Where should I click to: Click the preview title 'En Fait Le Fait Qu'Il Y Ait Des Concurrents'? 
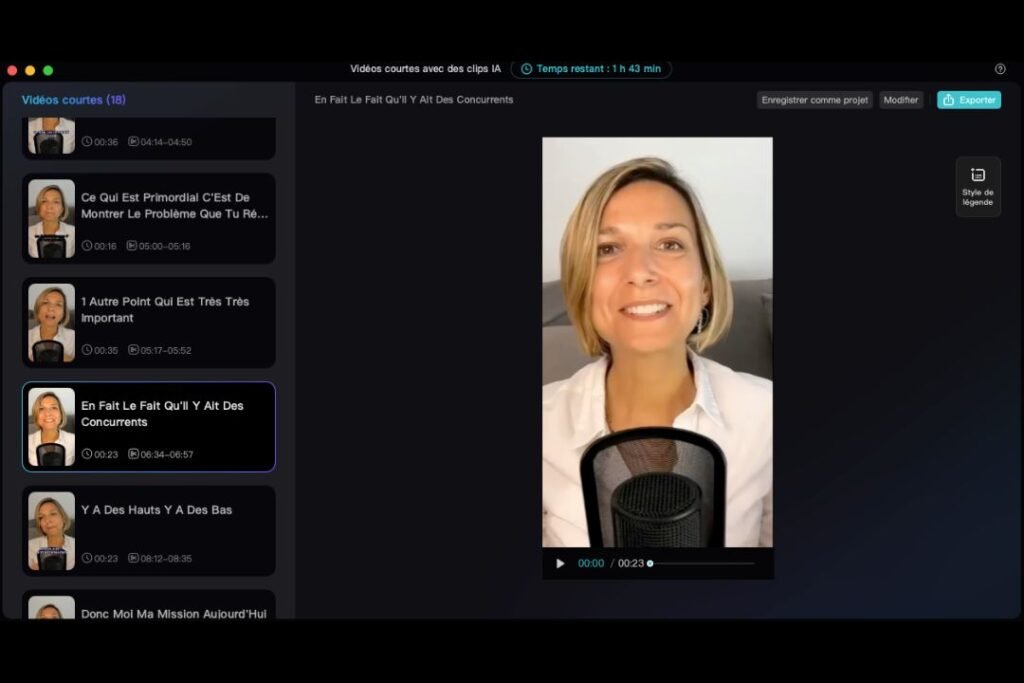pyautogui.click(x=414, y=100)
